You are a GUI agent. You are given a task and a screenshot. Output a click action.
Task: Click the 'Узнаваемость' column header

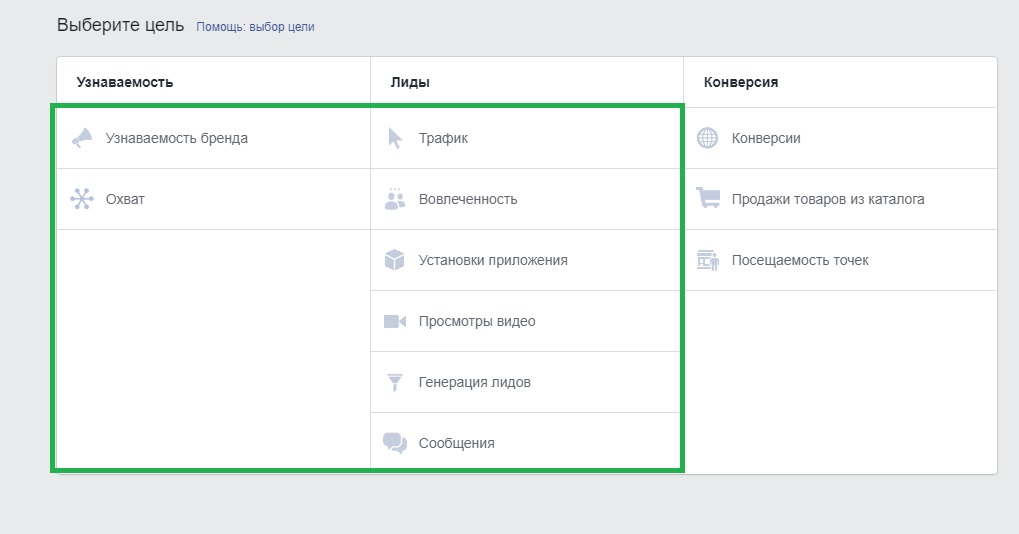125,82
